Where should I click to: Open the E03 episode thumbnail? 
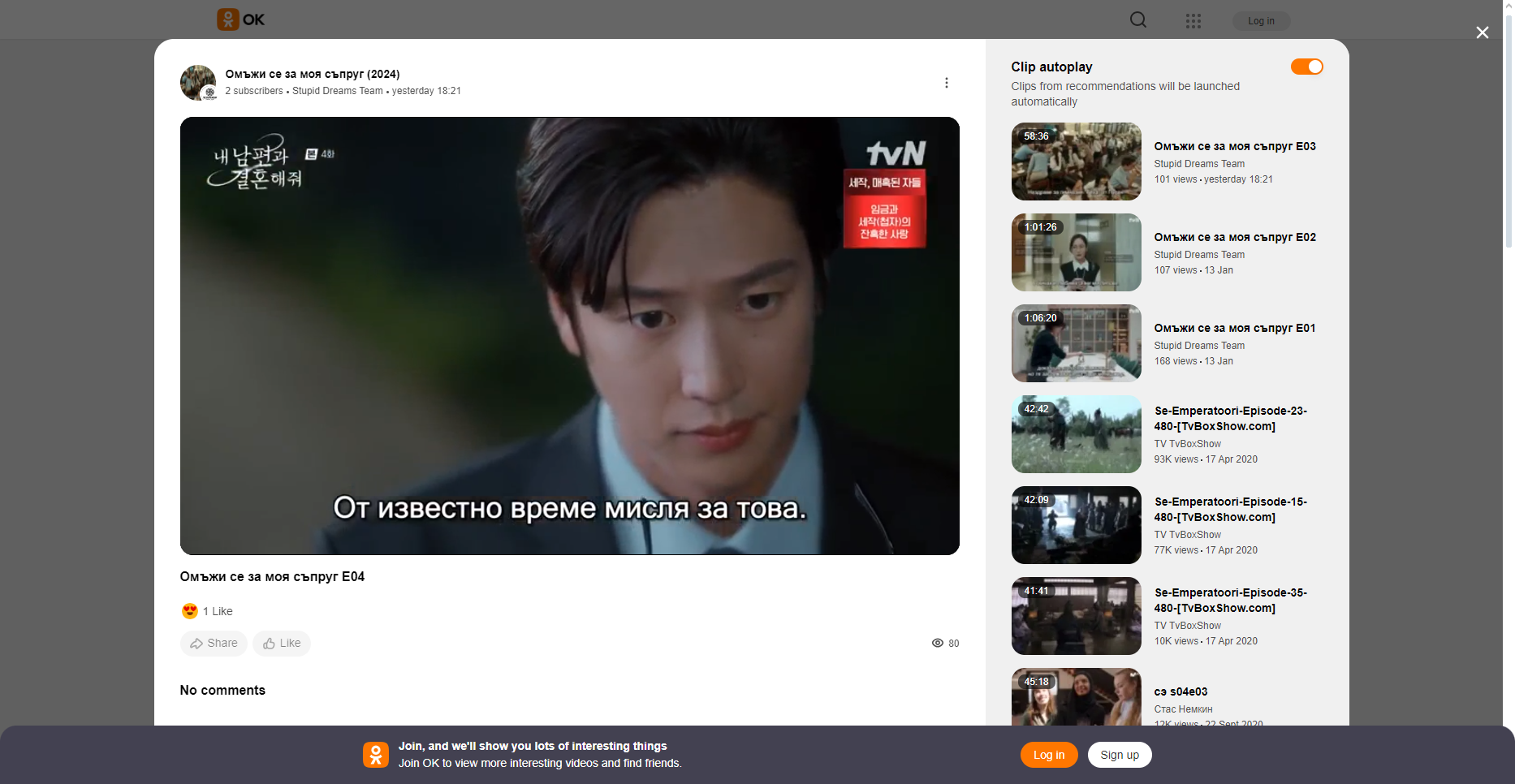(1076, 162)
